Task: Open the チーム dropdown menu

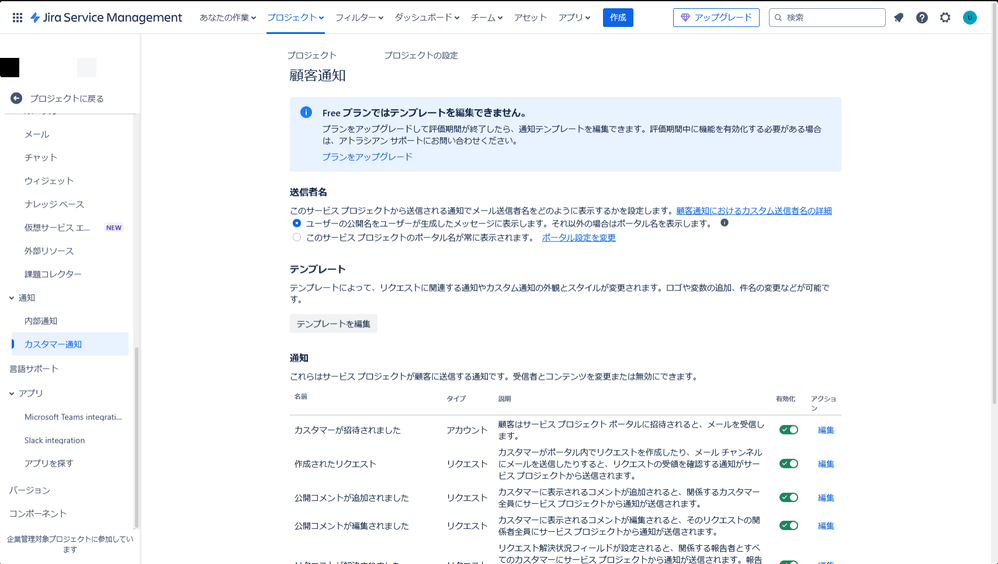Action: (x=486, y=18)
